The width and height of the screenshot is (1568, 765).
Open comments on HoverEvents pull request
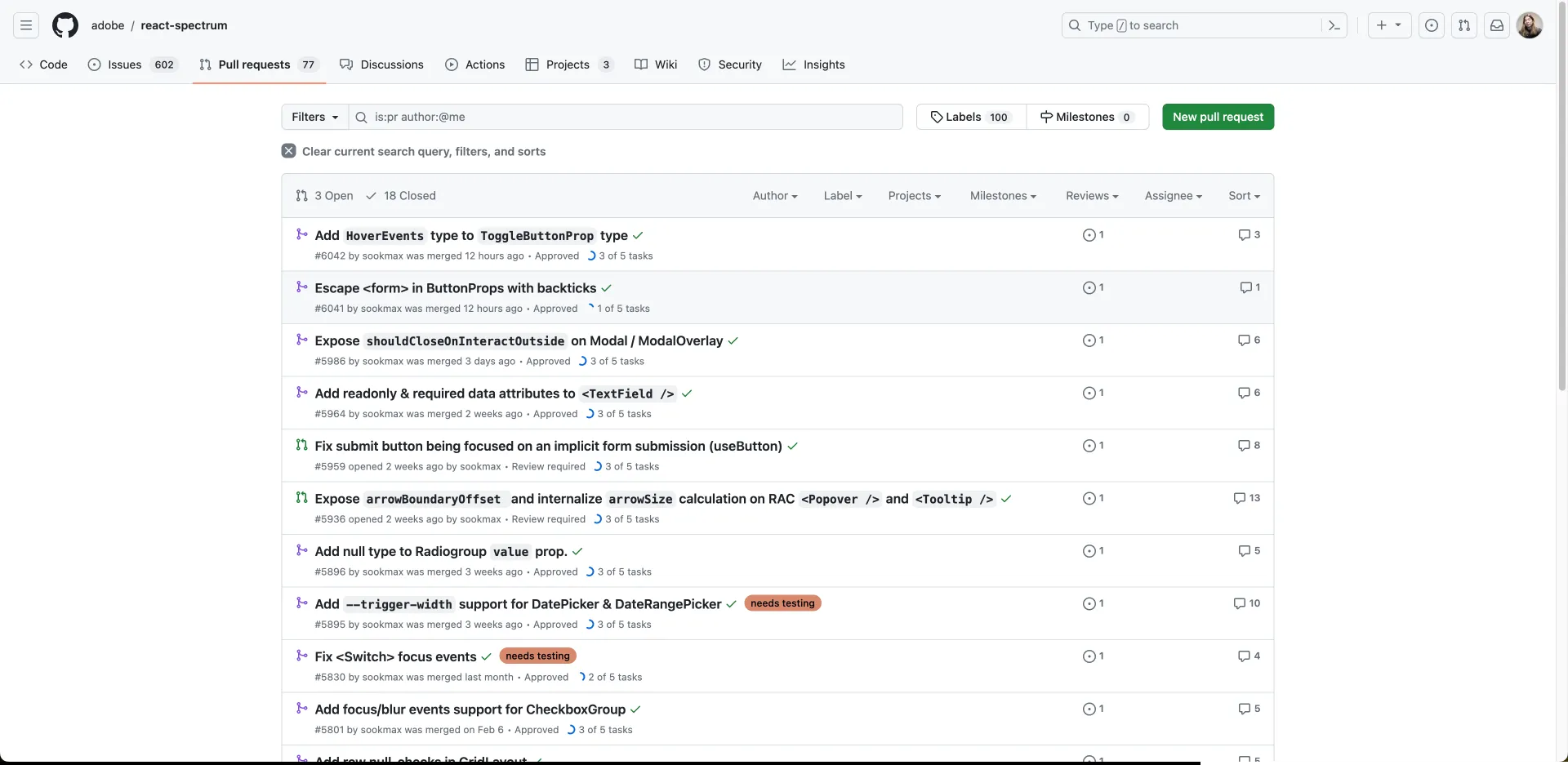click(1249, 235)
